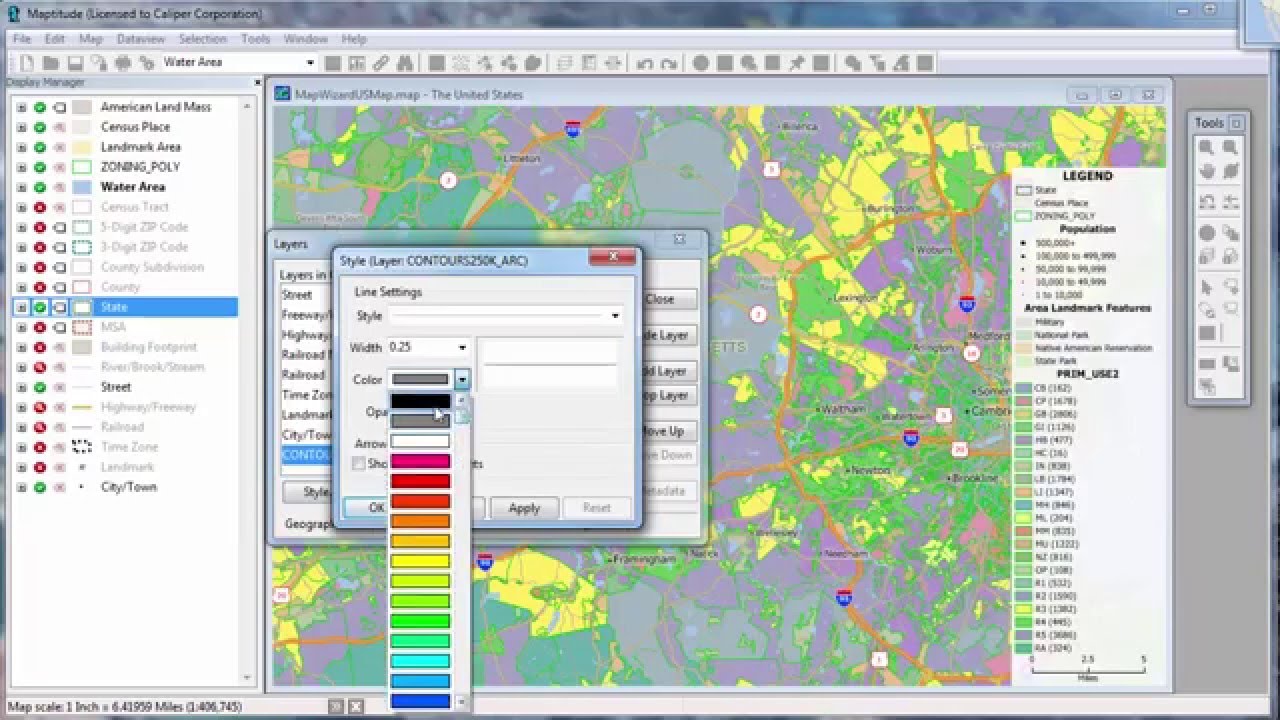Viewport: 1280px width, 720px height.
Task: Show the County layer
Action: pyautogui.click(x=40, y=287)
